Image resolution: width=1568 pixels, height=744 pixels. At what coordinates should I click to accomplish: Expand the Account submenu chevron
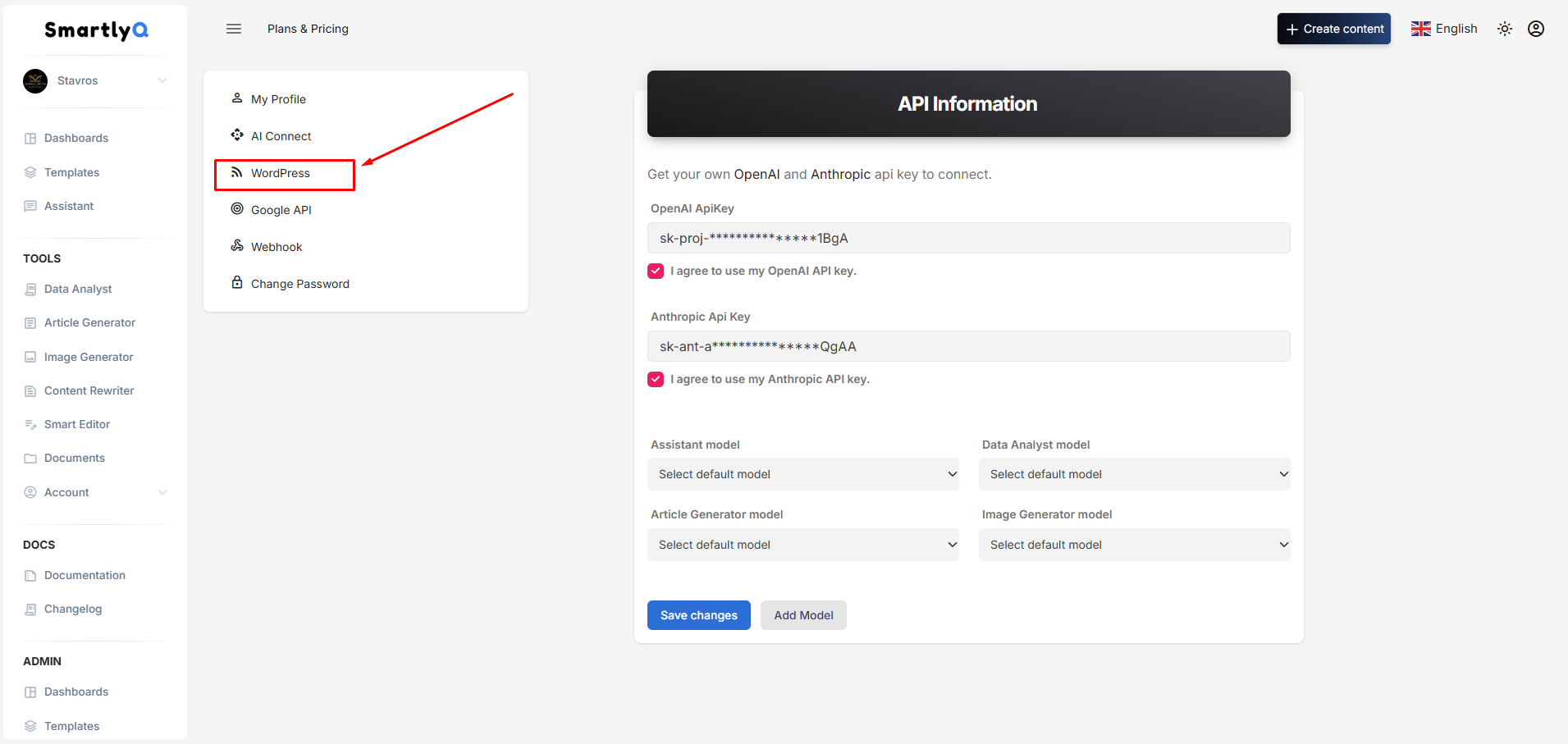[162, 492]
